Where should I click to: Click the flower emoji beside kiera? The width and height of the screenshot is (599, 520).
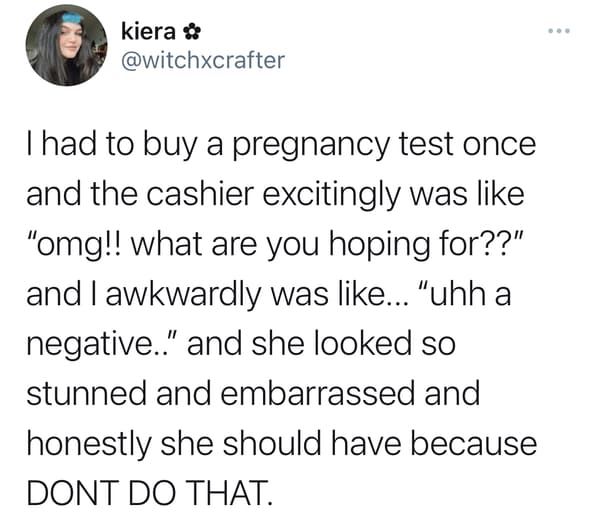tap(189, 32)
